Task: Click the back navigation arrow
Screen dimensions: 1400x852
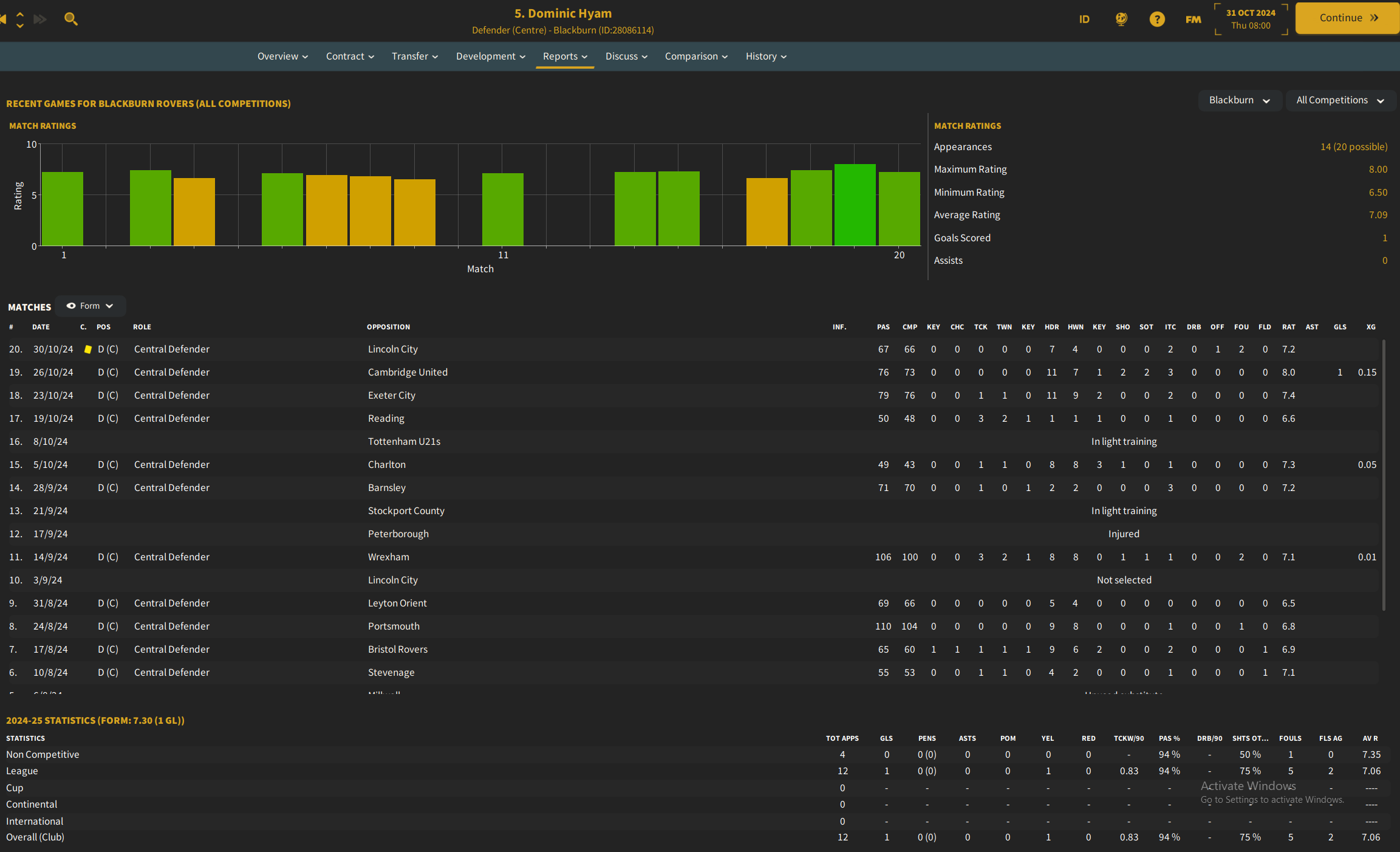Action: coord(4,19)
